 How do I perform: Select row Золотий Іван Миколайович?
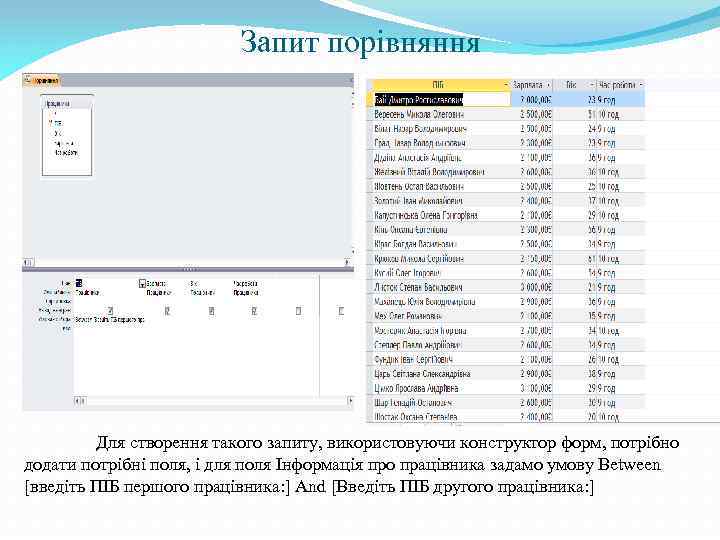(x=508, y=201)
